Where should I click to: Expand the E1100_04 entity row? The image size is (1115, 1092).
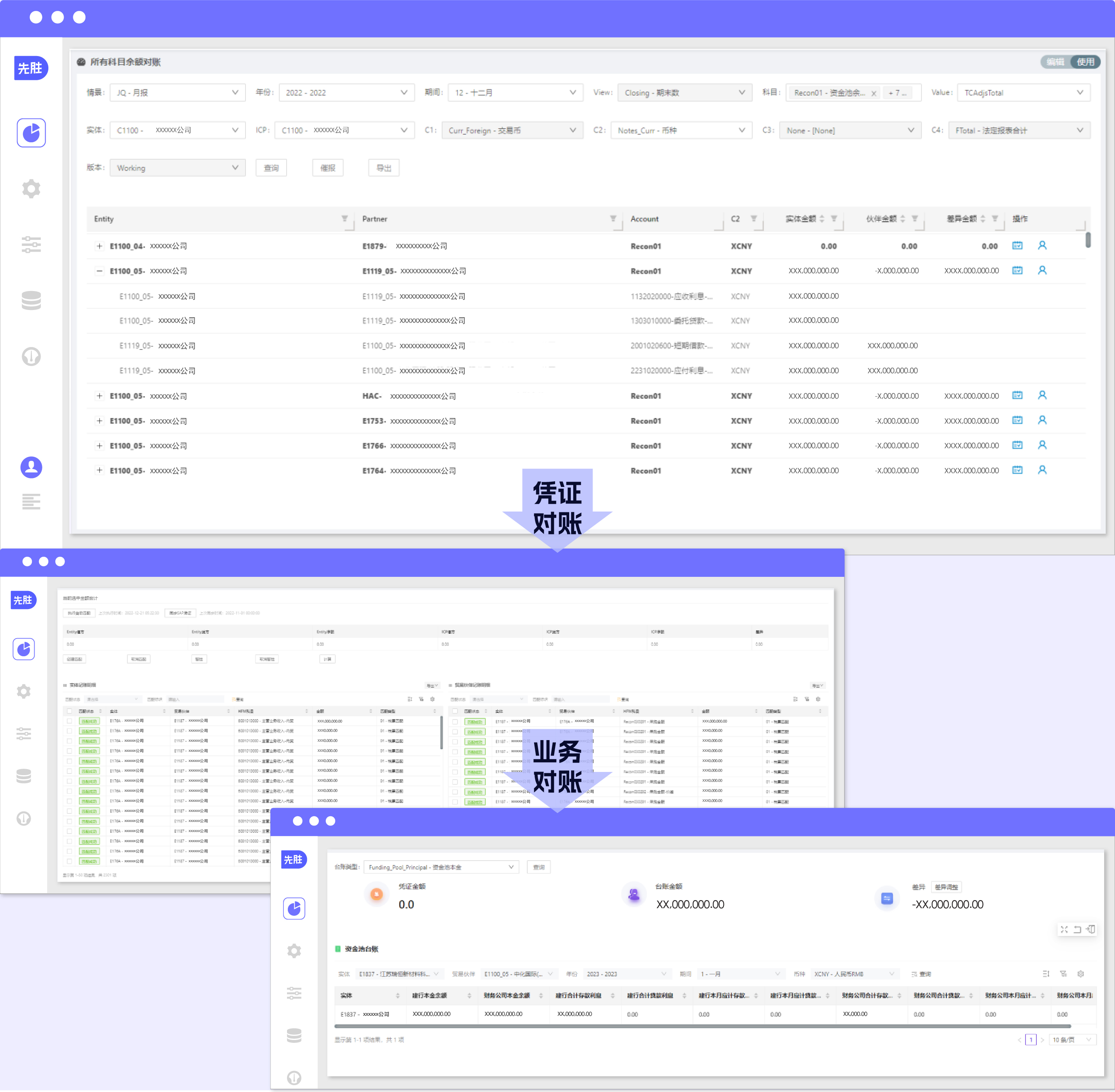pyautogui.click(x=99, y=246)
